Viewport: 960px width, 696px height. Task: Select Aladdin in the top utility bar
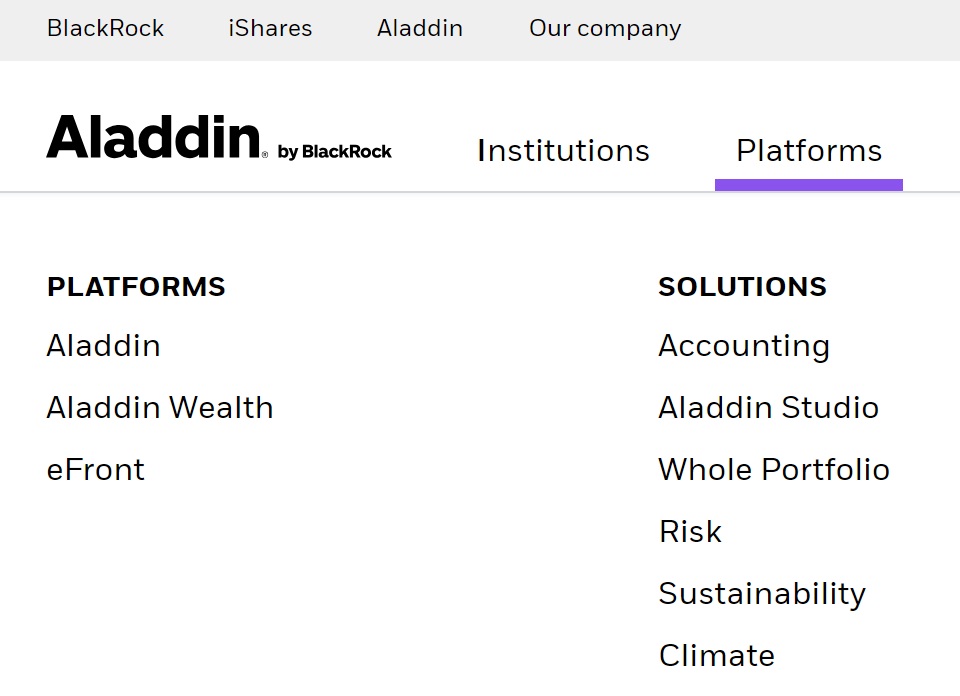tap(420, 29)
